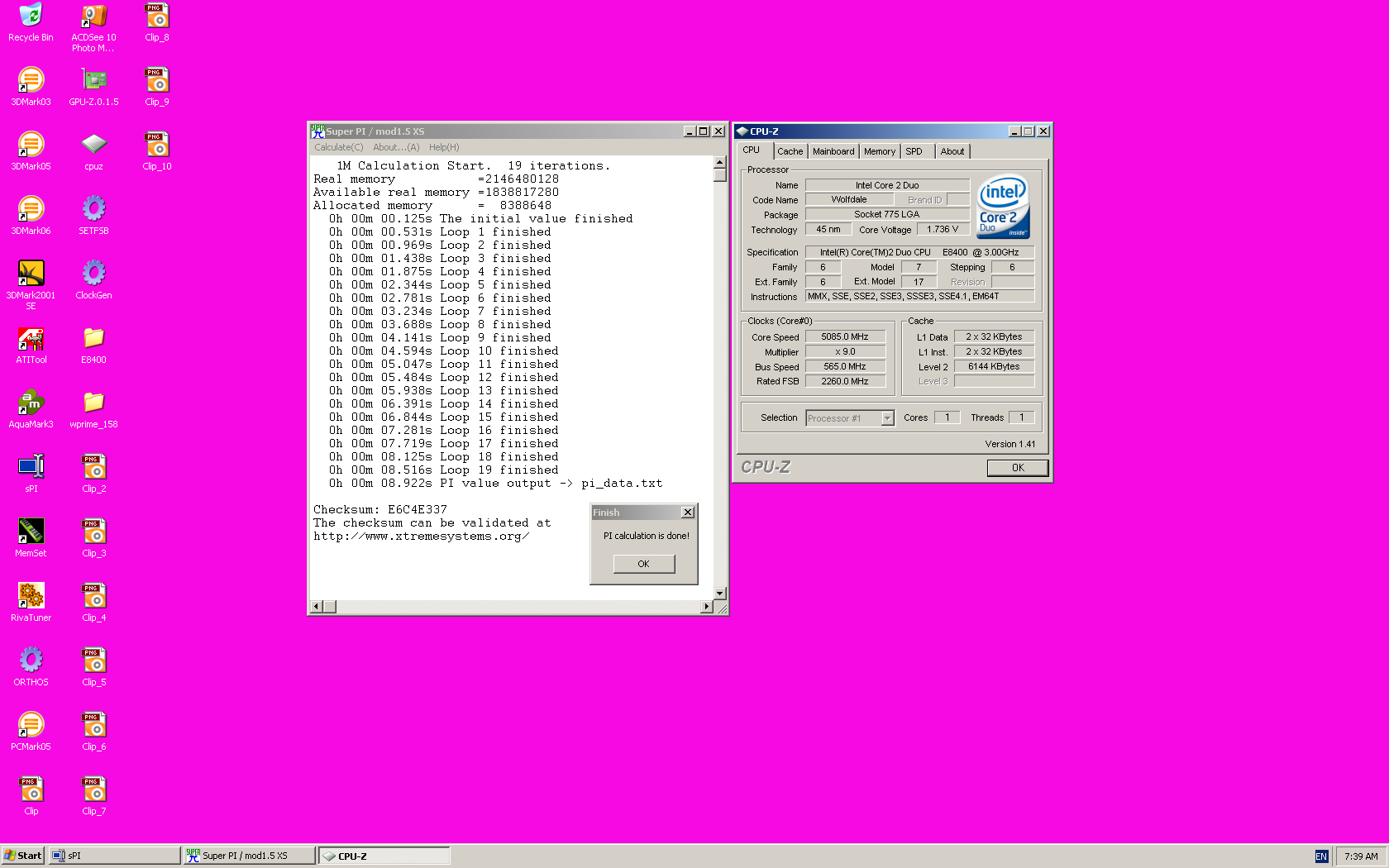Switch to sPI taskbar button
The width and height of the screenshot is (1389, 868).
(114, 856)
